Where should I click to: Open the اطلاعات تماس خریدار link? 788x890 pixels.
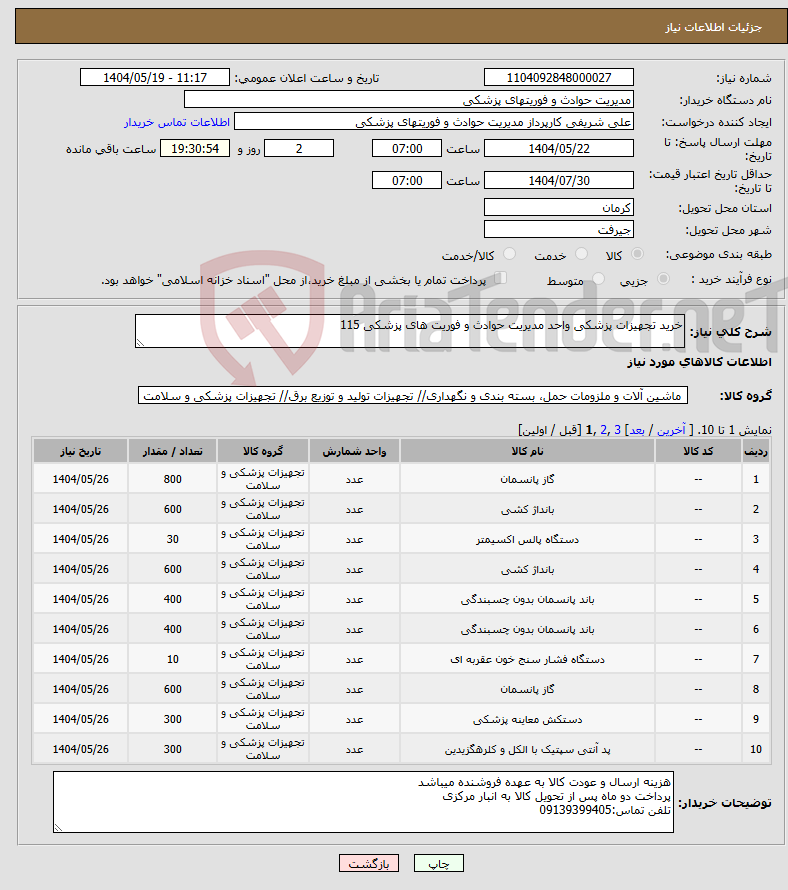[177, 122]
